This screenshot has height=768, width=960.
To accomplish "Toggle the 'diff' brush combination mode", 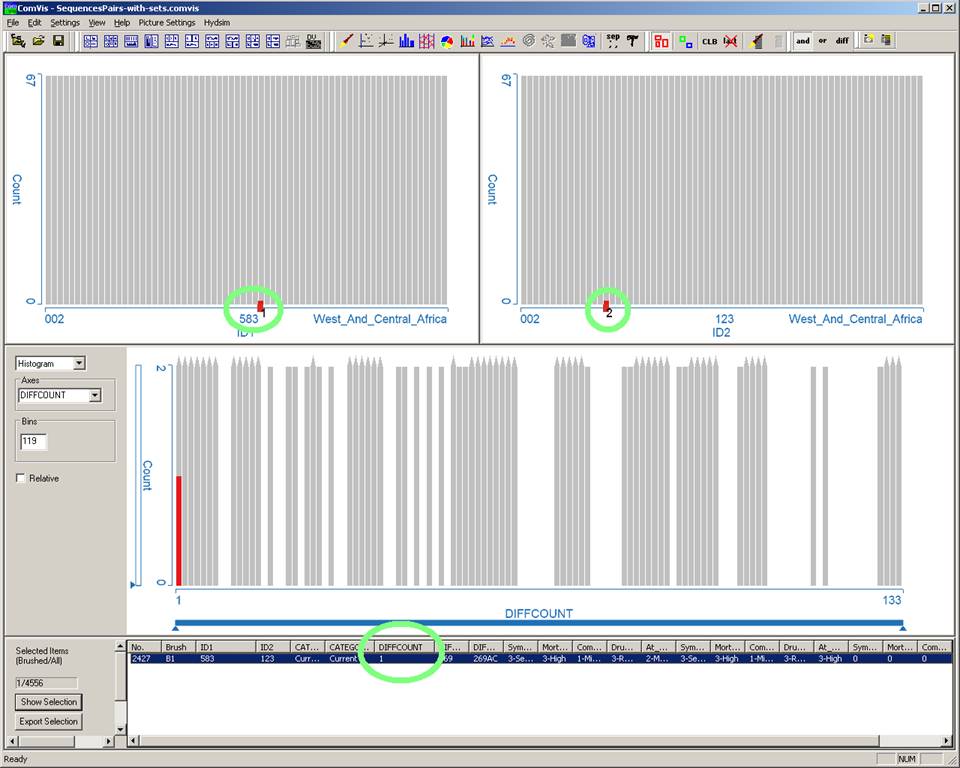I will (x=842, y=41).
